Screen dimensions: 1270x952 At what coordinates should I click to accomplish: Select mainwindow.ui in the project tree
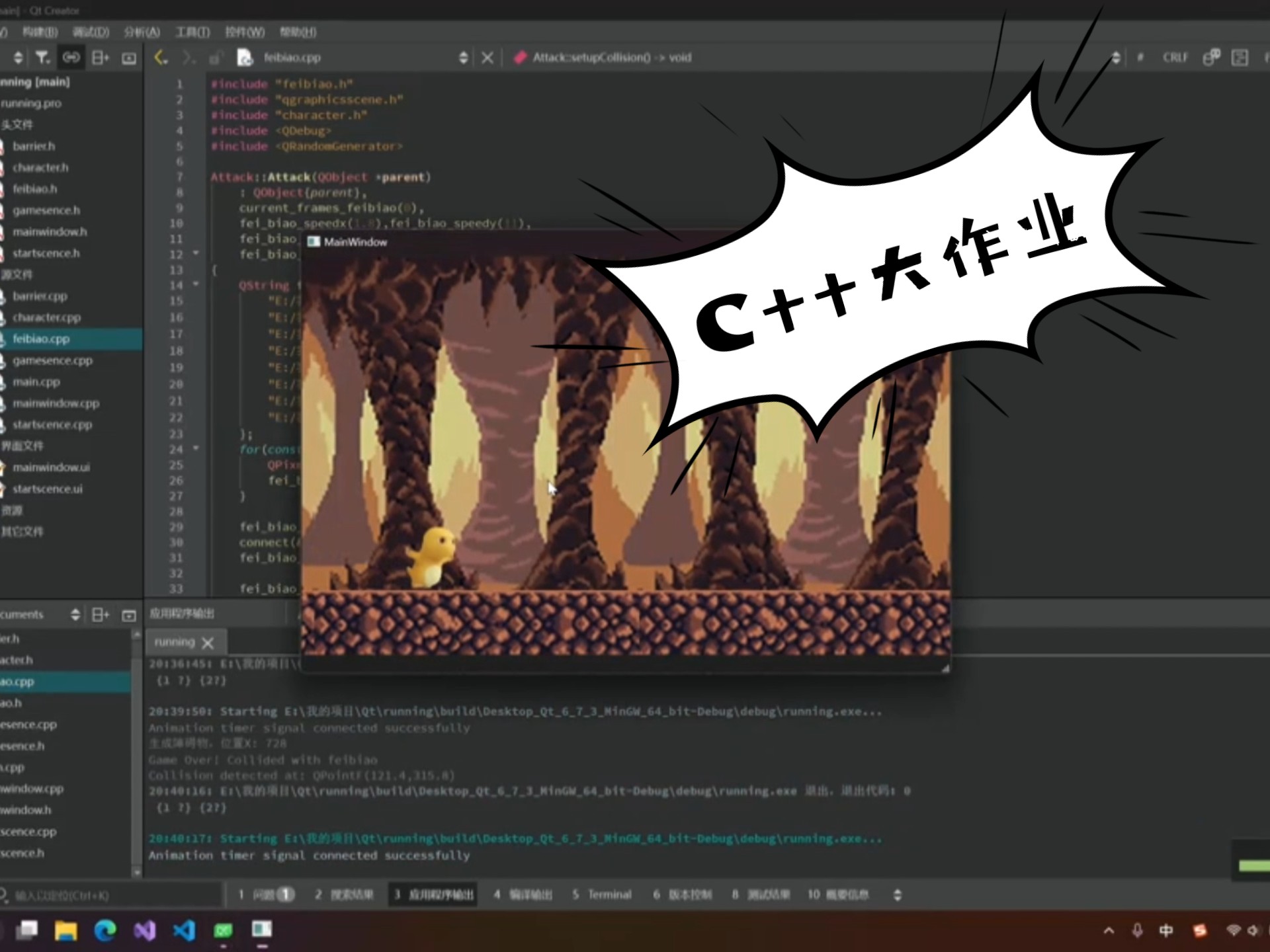[x=51, y=467]
